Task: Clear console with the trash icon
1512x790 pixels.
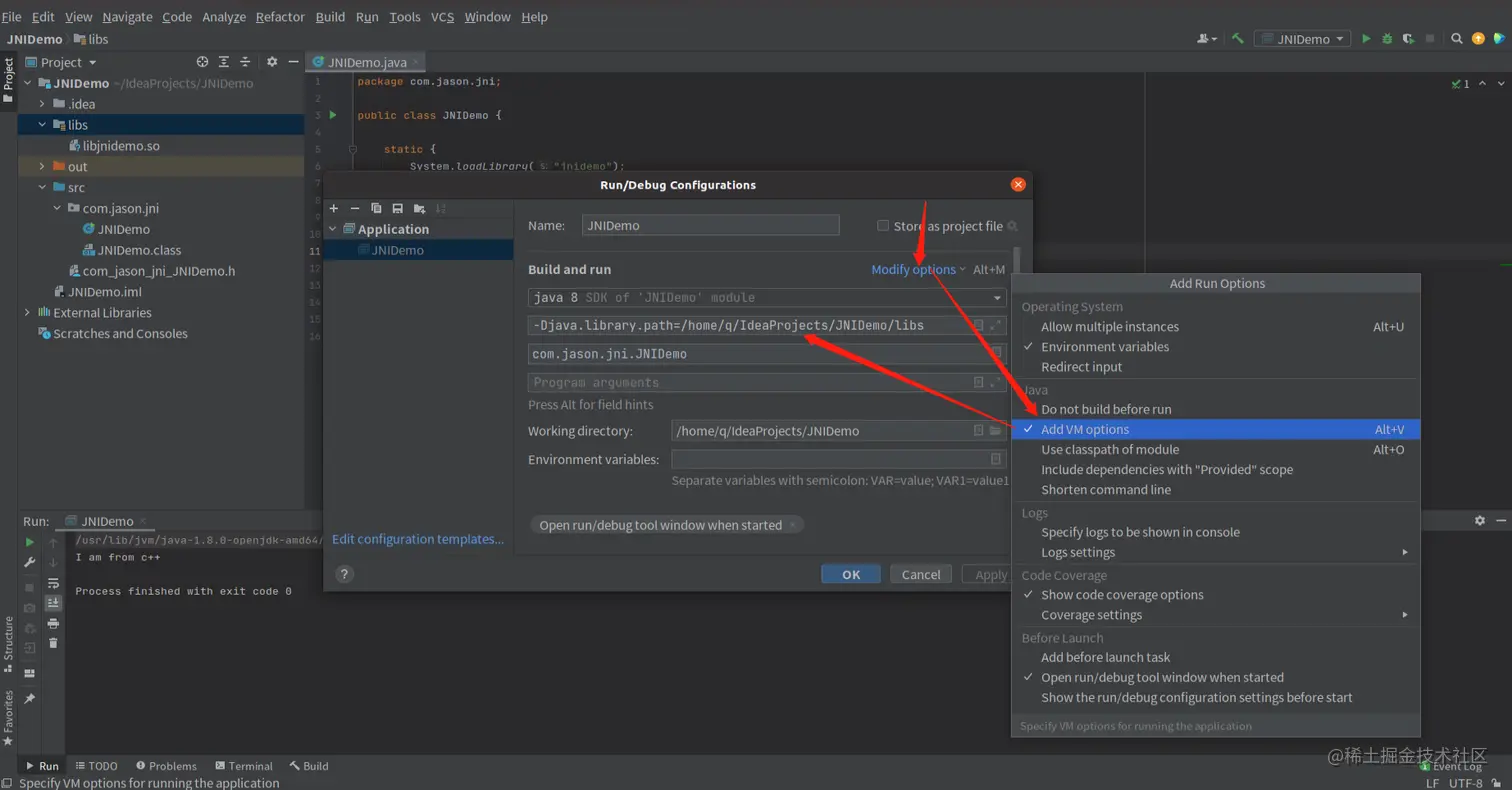Action: coord(53,643)
